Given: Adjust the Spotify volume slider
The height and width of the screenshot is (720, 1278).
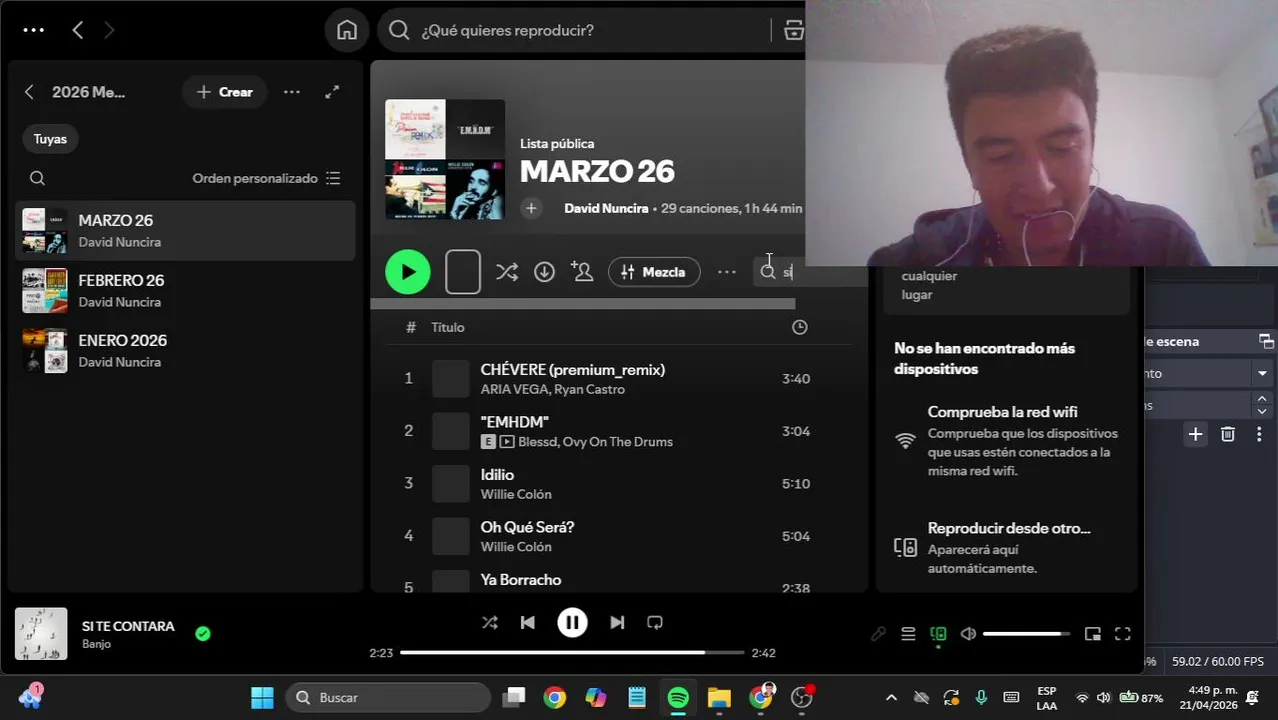Looking at the screenshot, I should click(x=1027, y=634).
